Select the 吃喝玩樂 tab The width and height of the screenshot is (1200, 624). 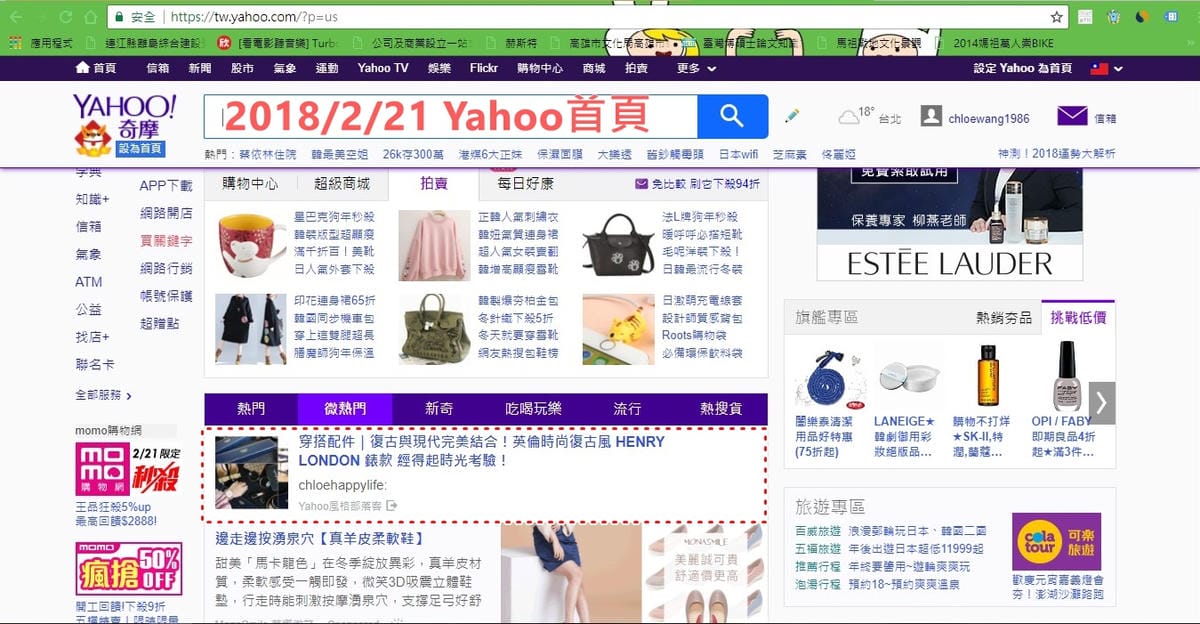click(x=533, y=409)
